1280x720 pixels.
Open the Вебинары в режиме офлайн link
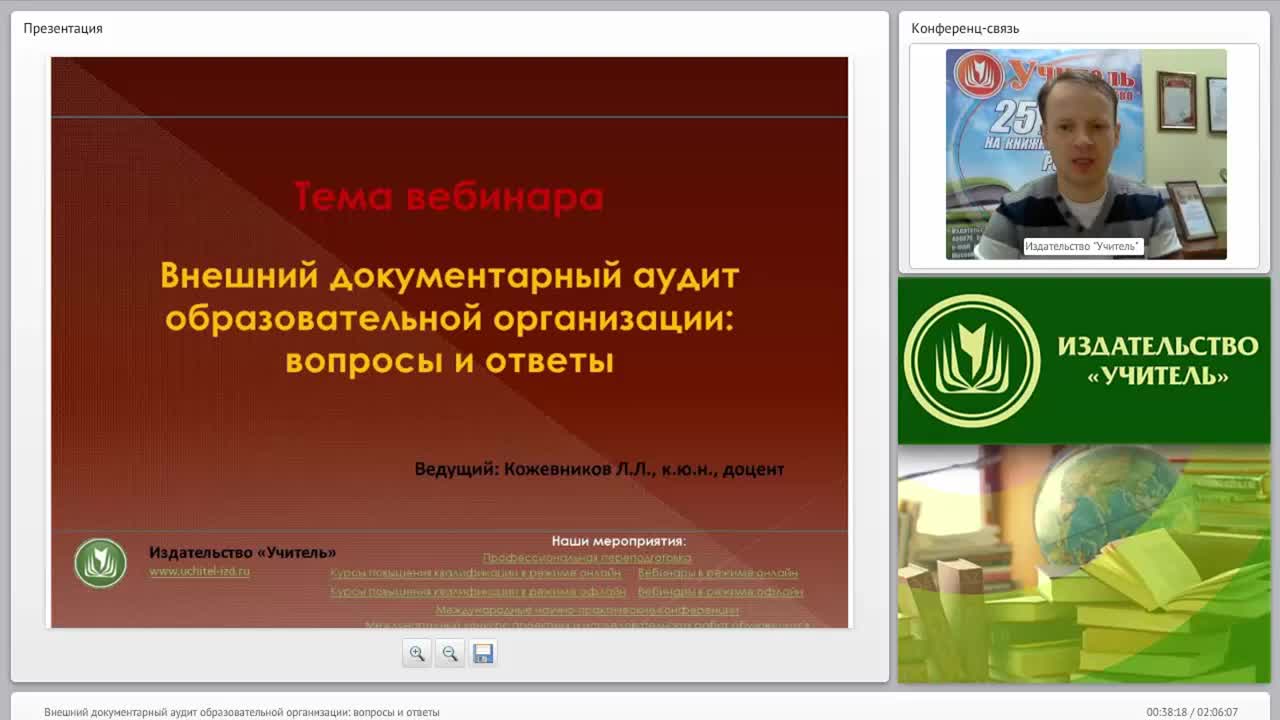pyautogui.click(x=720, y=591)
